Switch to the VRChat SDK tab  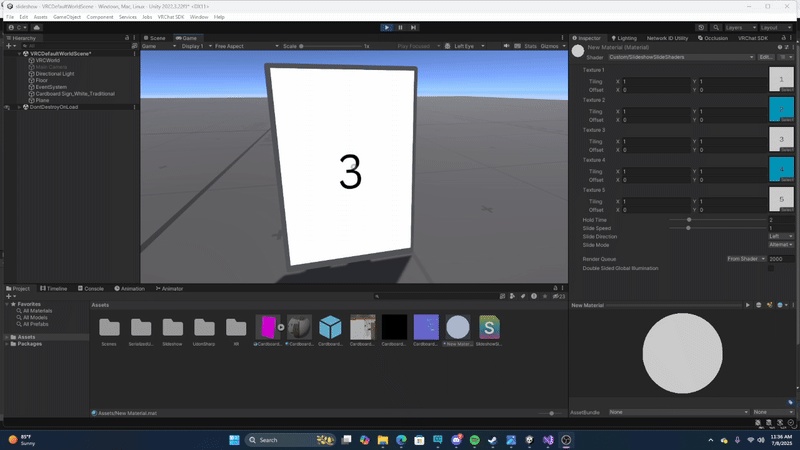pos(753,38)
